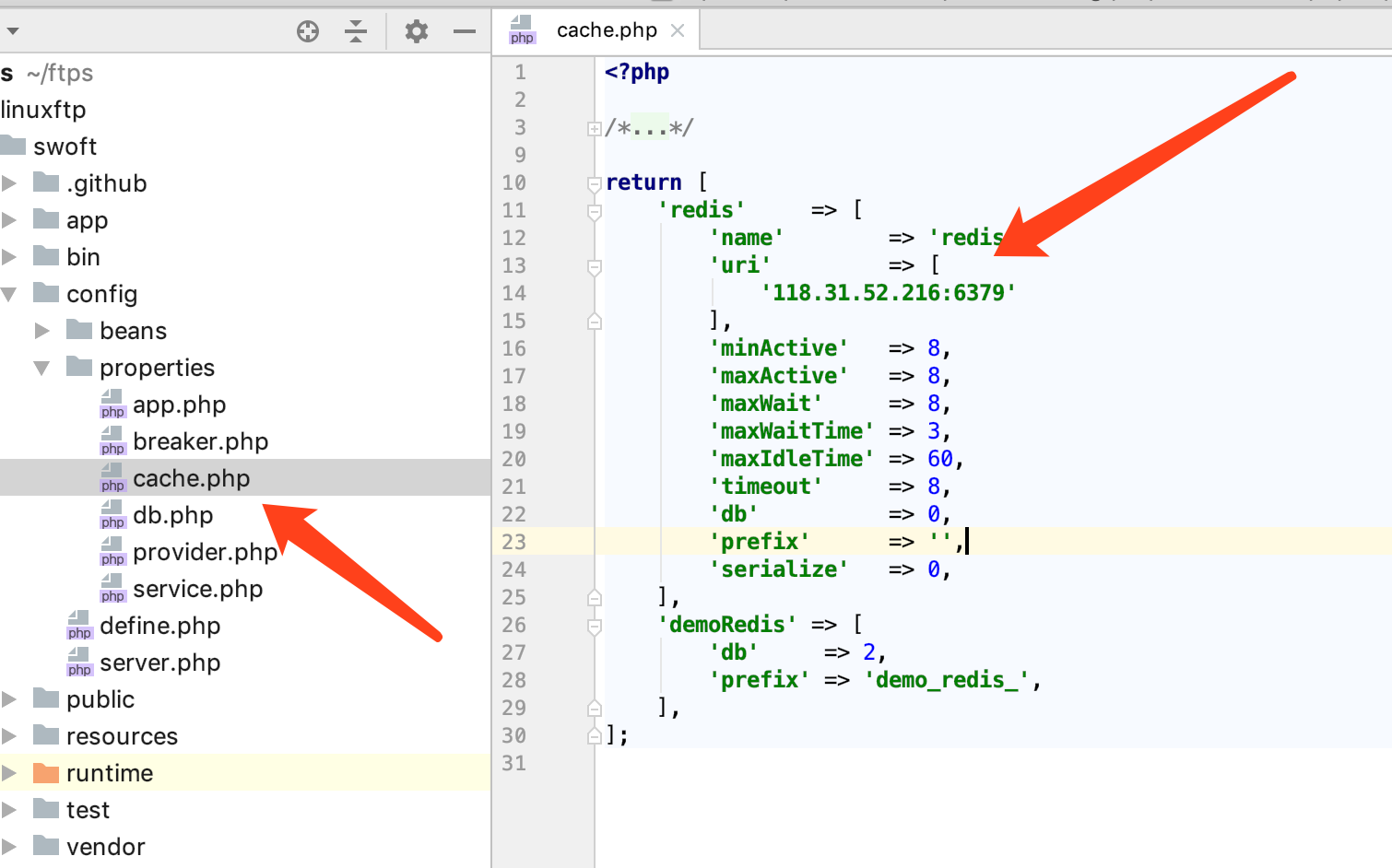Open db.php in the tree
Screen dimensions: 1392x868
coord(172,515)
